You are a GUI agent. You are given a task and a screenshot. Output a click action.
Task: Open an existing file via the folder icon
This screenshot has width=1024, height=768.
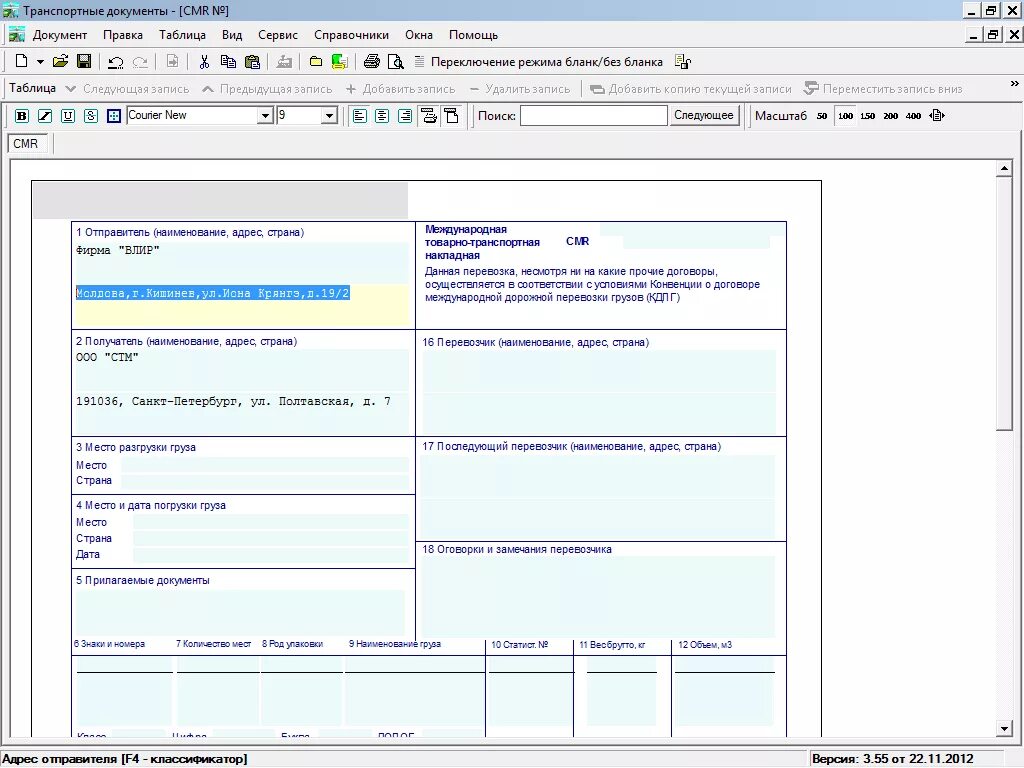(60, 61)
